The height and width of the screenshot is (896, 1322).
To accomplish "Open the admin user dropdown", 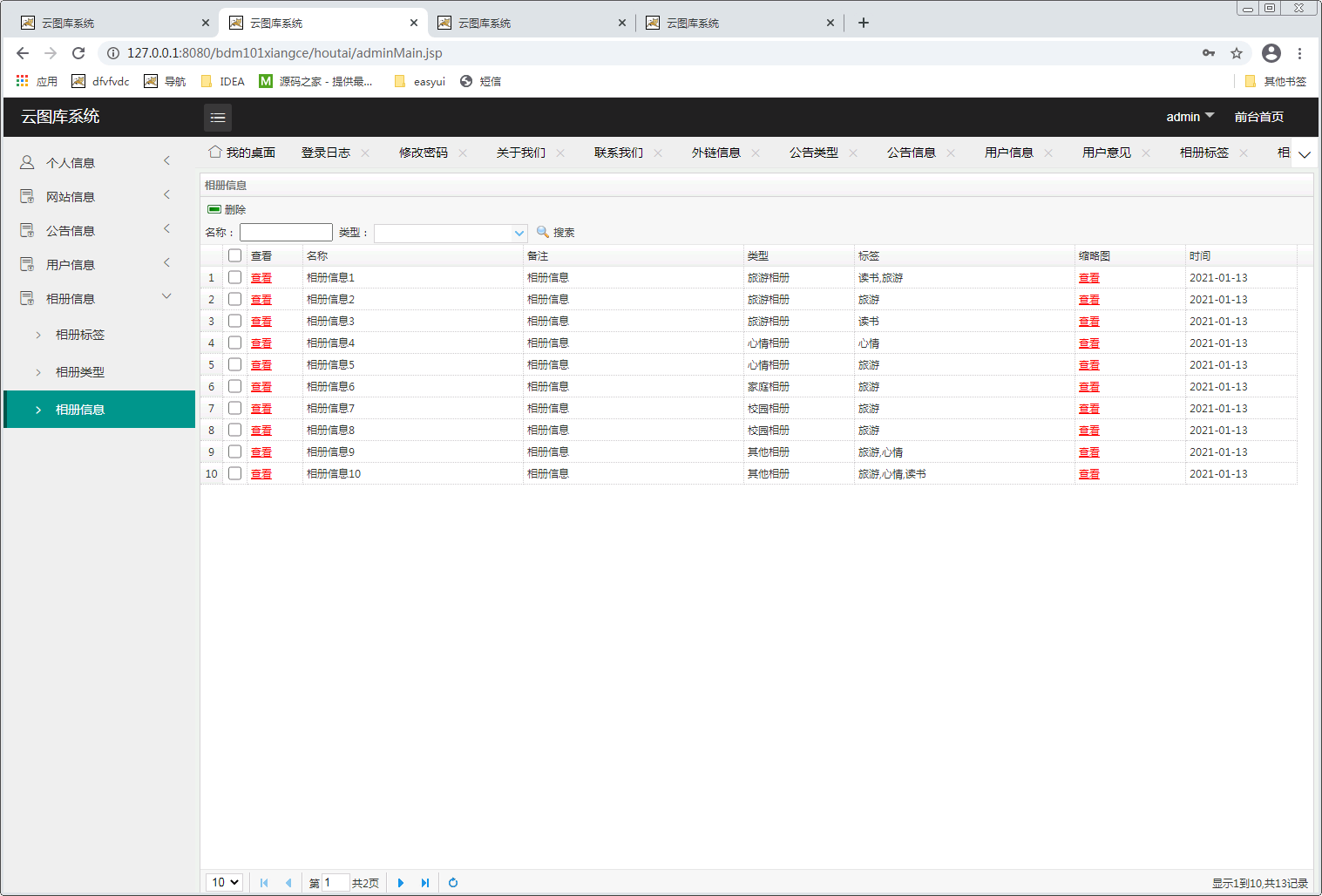I will tap(1190, 117).
